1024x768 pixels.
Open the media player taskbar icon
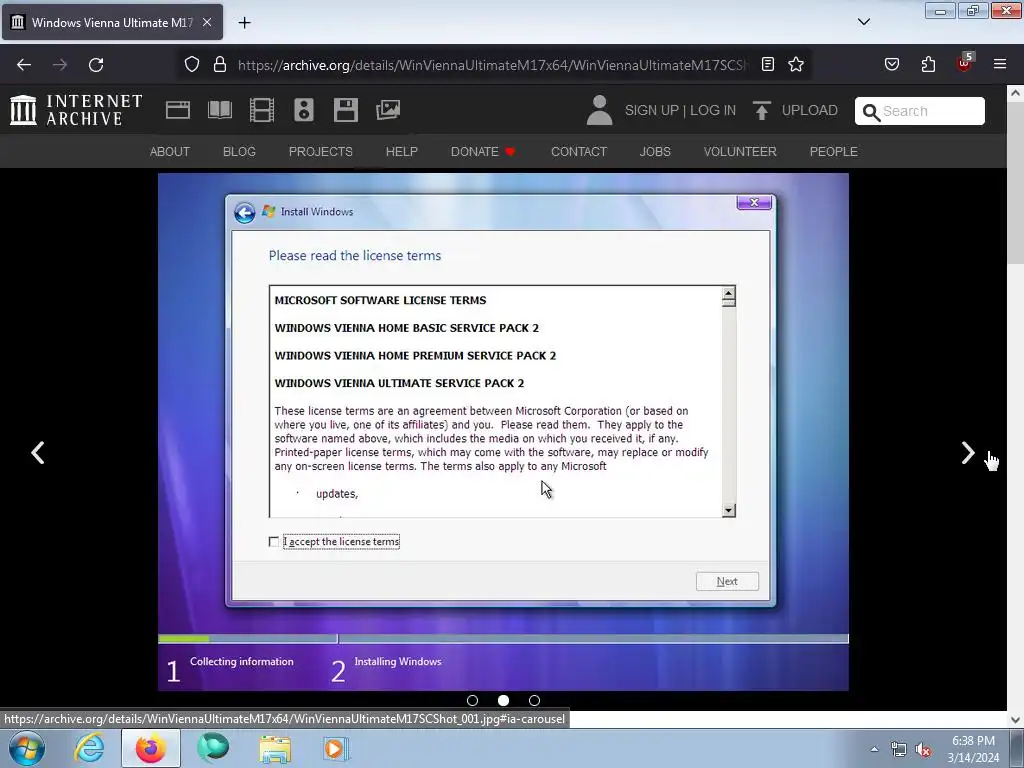[x=336, y=748]
